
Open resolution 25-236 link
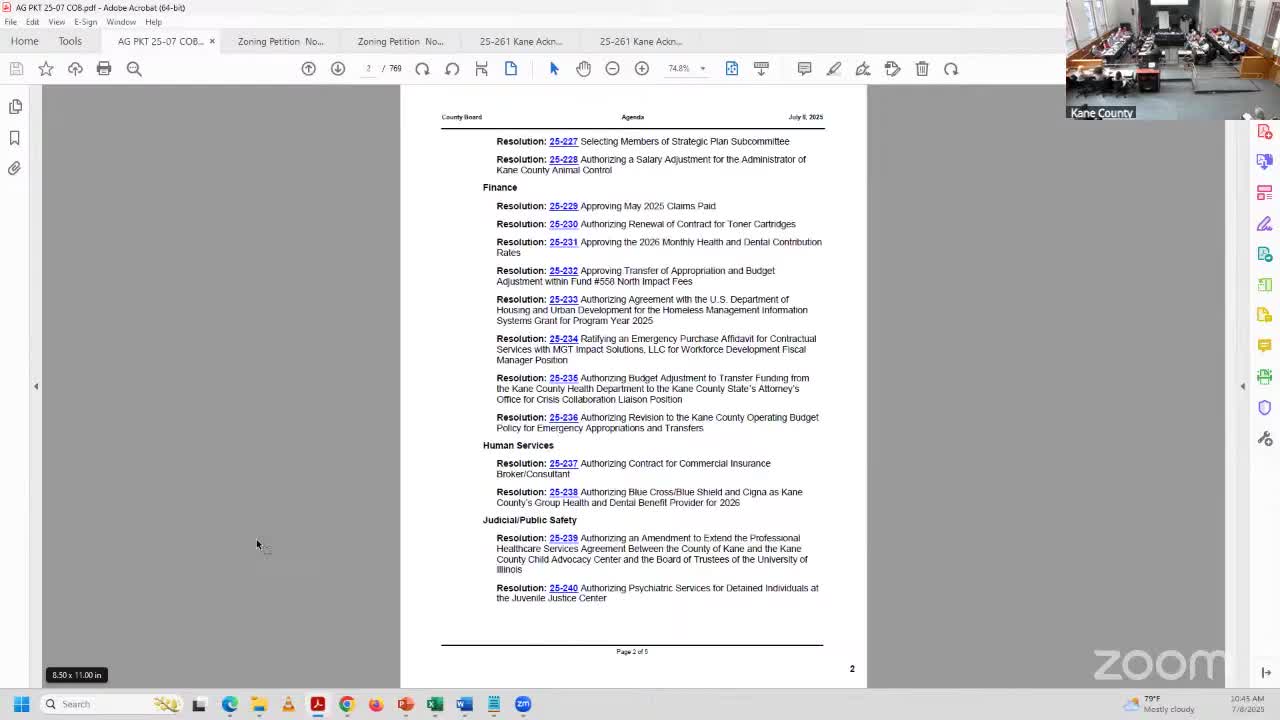pos(563,417)
